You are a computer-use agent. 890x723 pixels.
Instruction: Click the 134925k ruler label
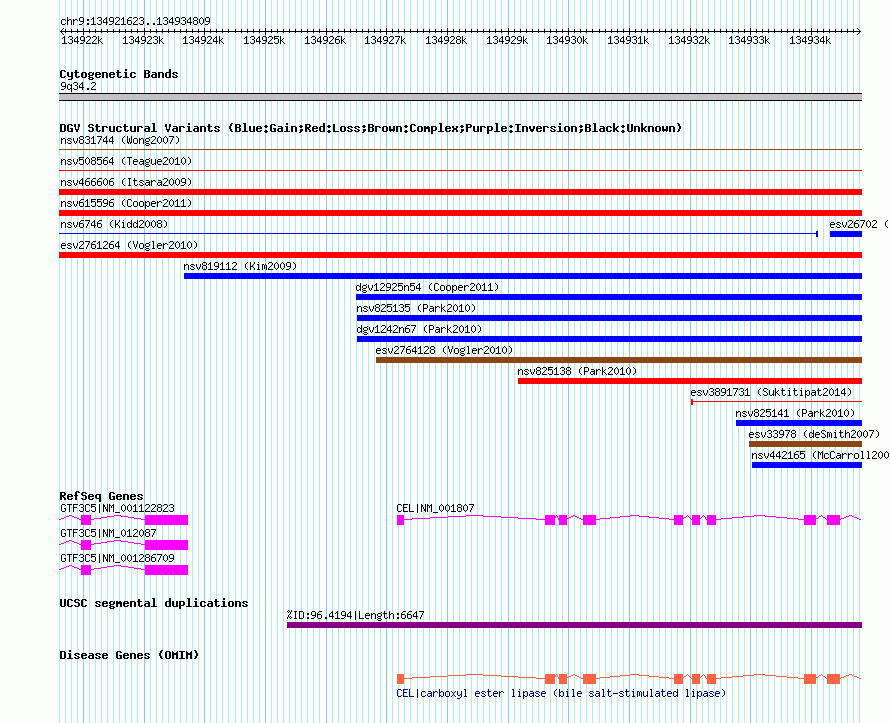click(264, 40)
